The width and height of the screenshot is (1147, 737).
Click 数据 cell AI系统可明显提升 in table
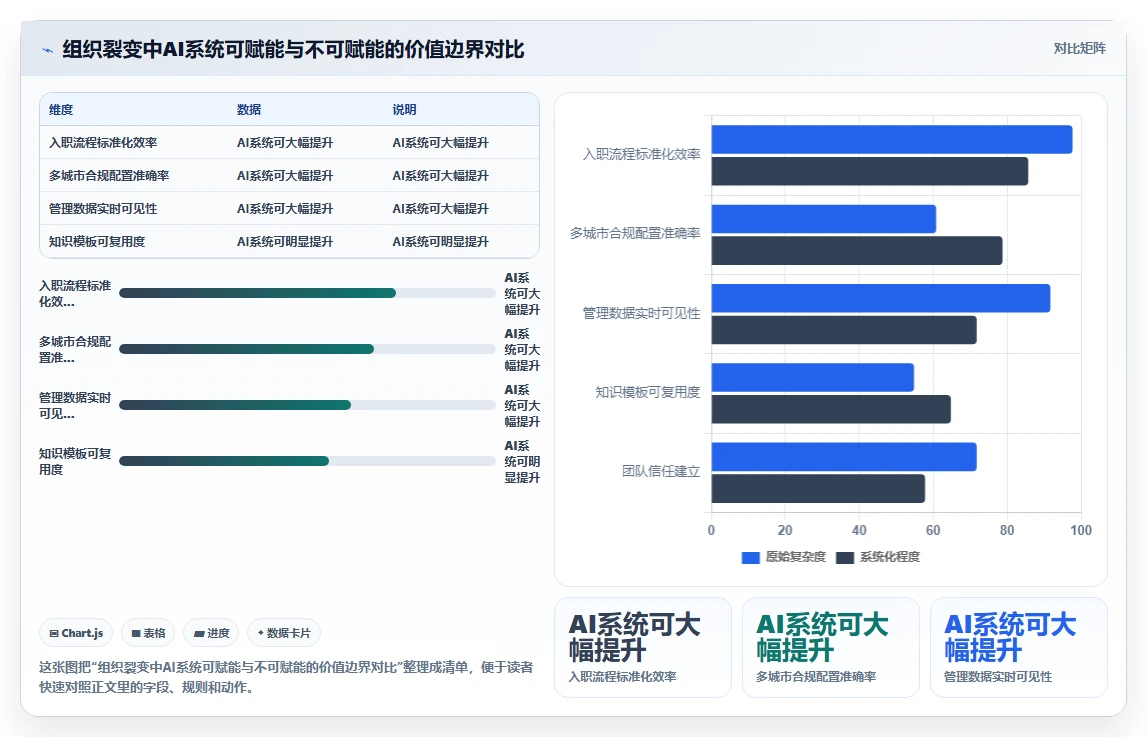[x=285, y=241]
